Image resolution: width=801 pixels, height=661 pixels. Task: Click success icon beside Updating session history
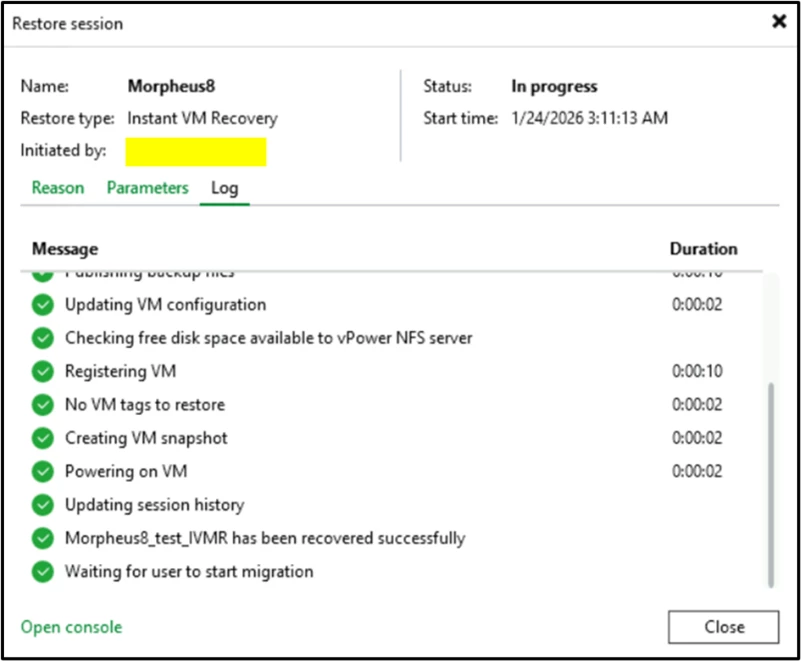click(x=42, y=505)
